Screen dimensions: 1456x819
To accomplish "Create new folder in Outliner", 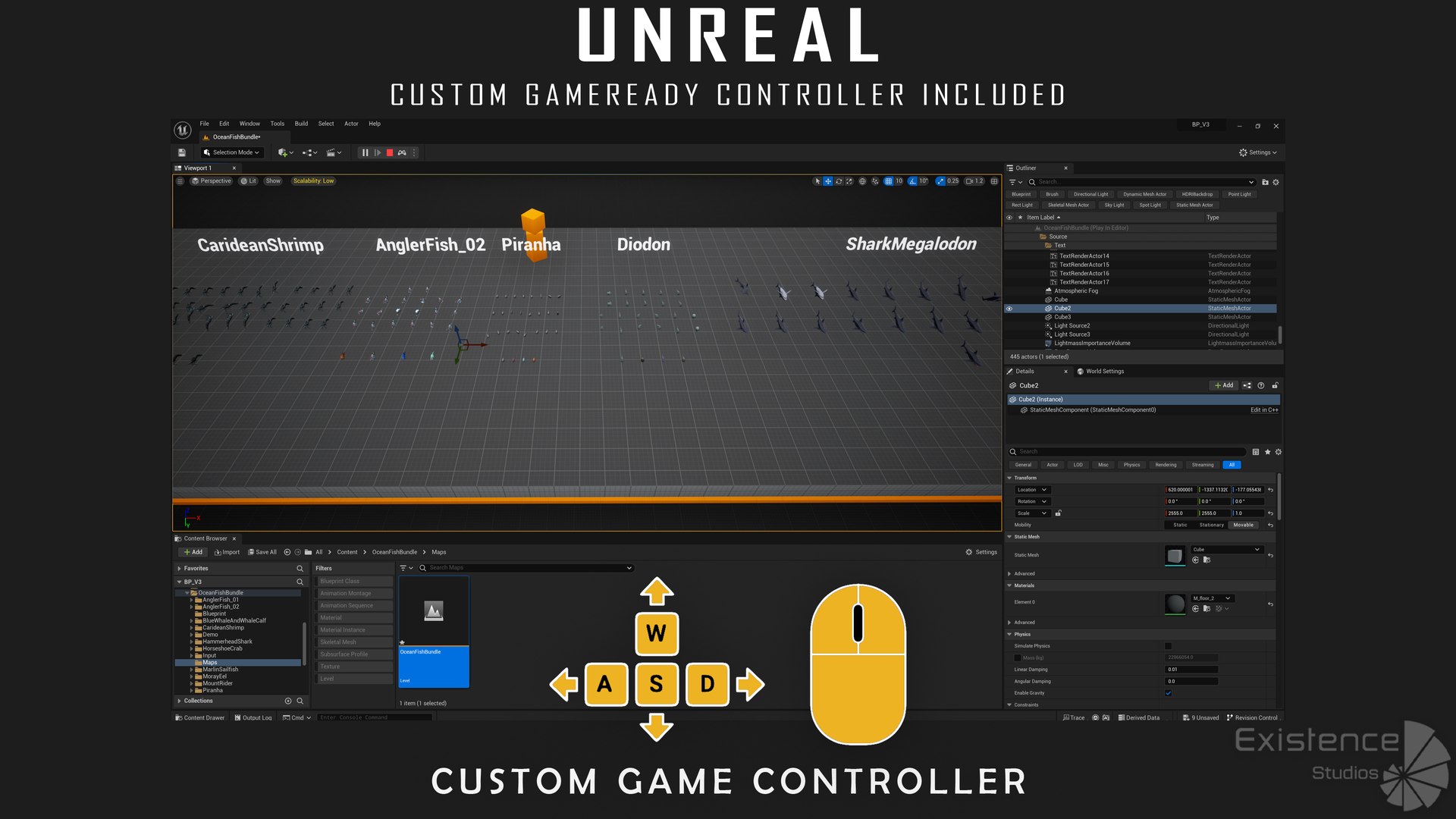I will point(1265,182).
